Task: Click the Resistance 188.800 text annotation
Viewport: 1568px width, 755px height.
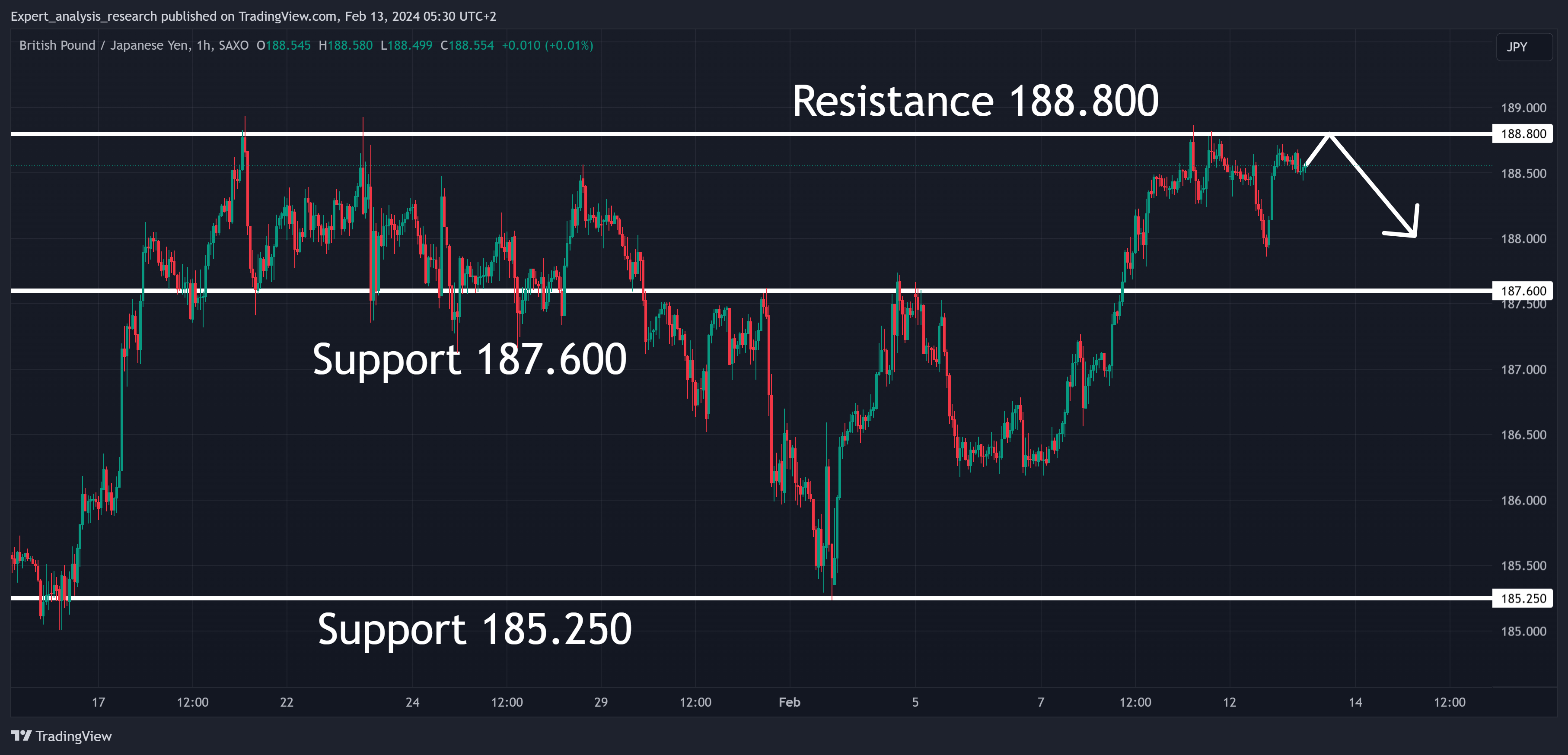Action: [x=975, y=101]
